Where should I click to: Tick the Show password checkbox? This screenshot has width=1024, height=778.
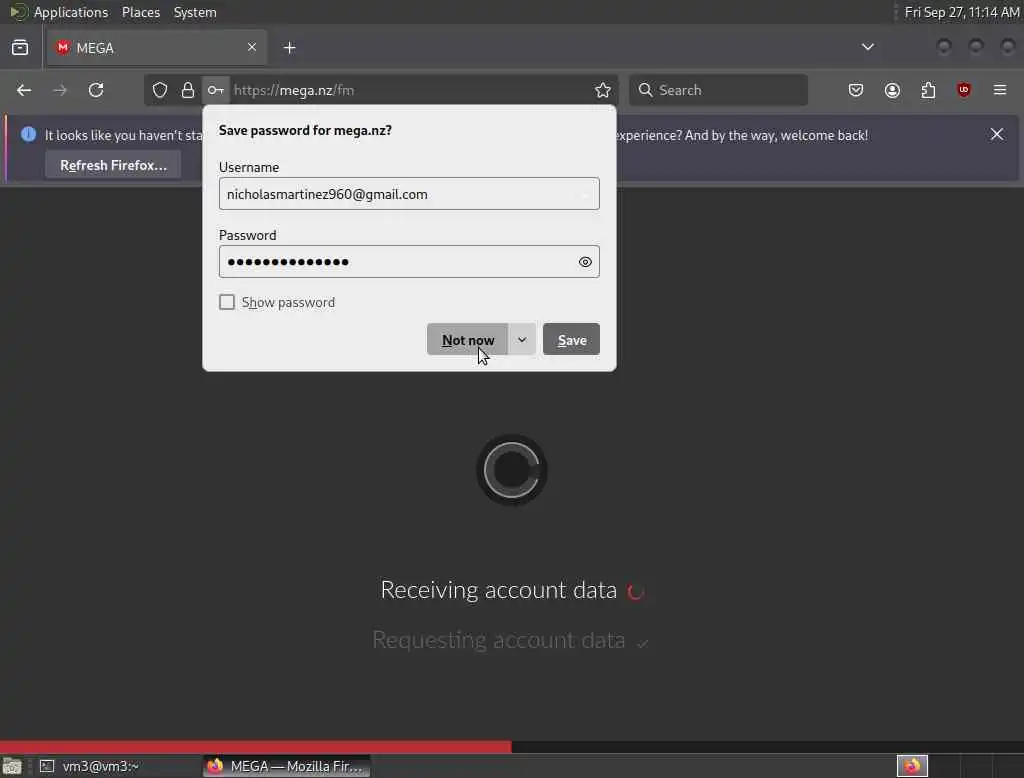point(227,302)
